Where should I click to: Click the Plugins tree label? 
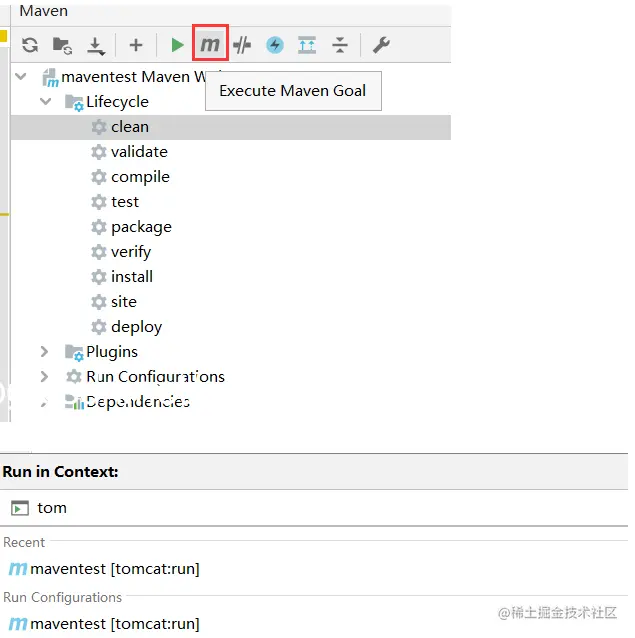tap(112, 352)
